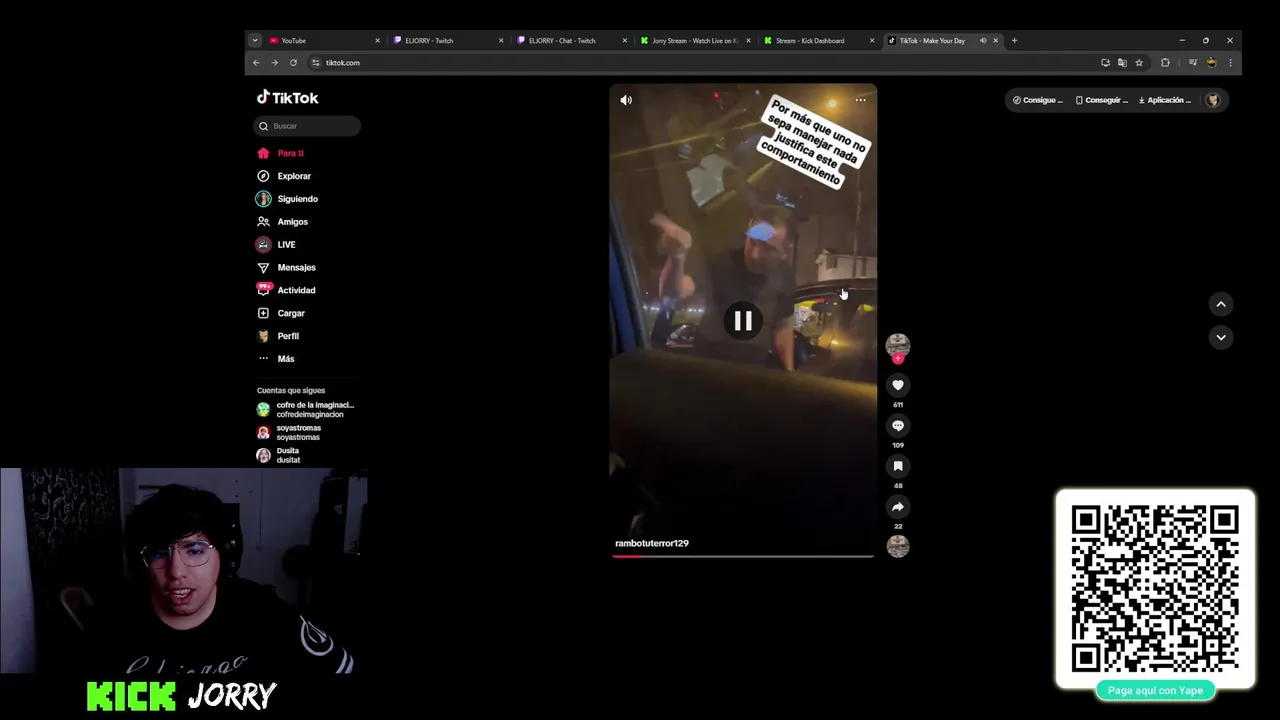Click the Aplicación download button

[x=1164, y=100]
